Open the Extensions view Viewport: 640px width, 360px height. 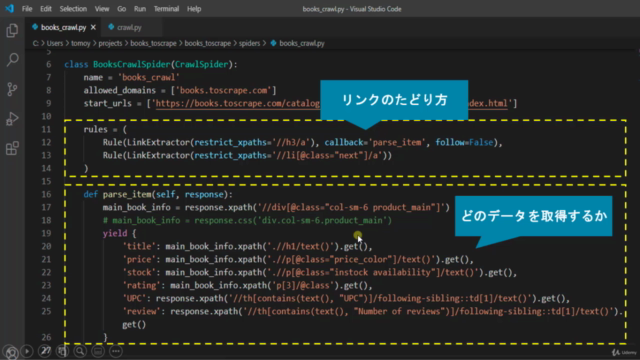(12, 148)
